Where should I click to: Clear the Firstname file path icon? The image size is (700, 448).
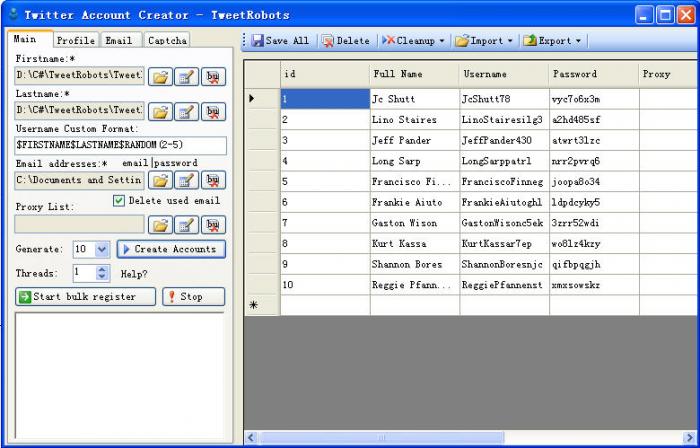(x=213, y=76)
